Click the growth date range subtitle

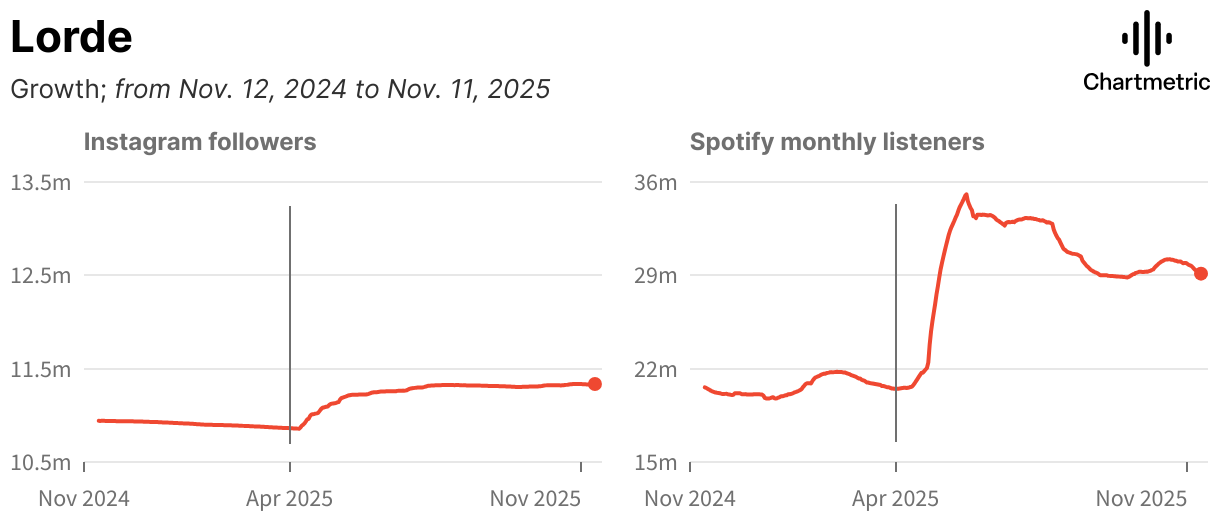coord(280,89)
